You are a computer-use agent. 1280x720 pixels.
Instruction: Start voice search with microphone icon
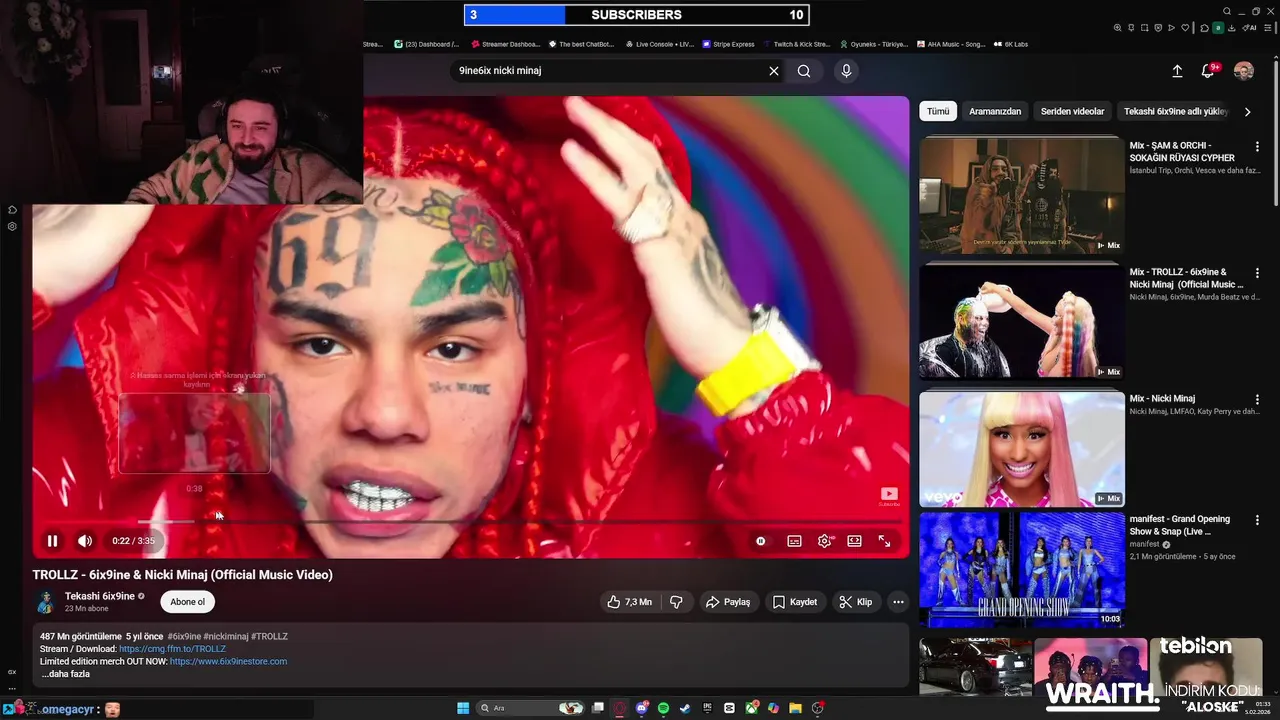(846, 71)
